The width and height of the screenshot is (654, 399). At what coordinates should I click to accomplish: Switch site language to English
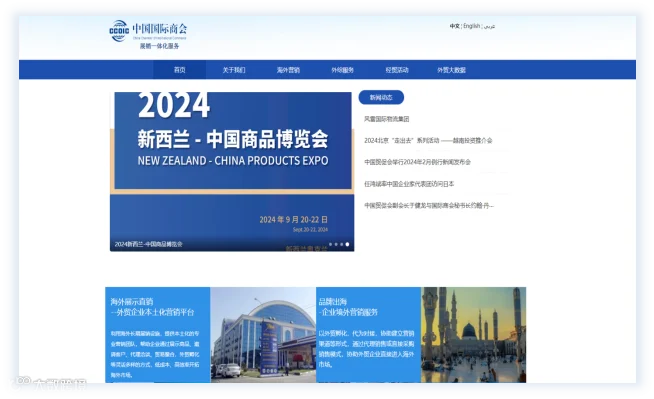coord(472,26)
